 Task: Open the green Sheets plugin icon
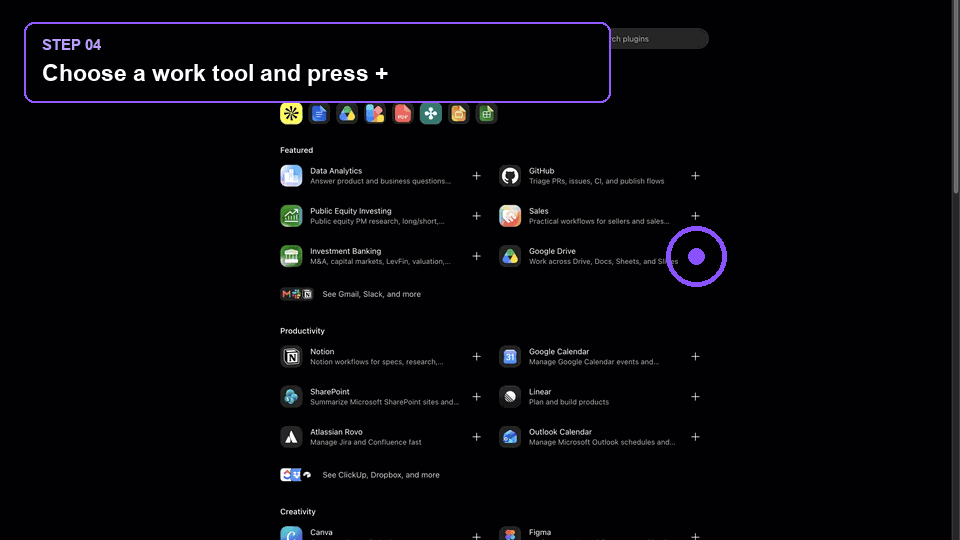pos(487,113)
